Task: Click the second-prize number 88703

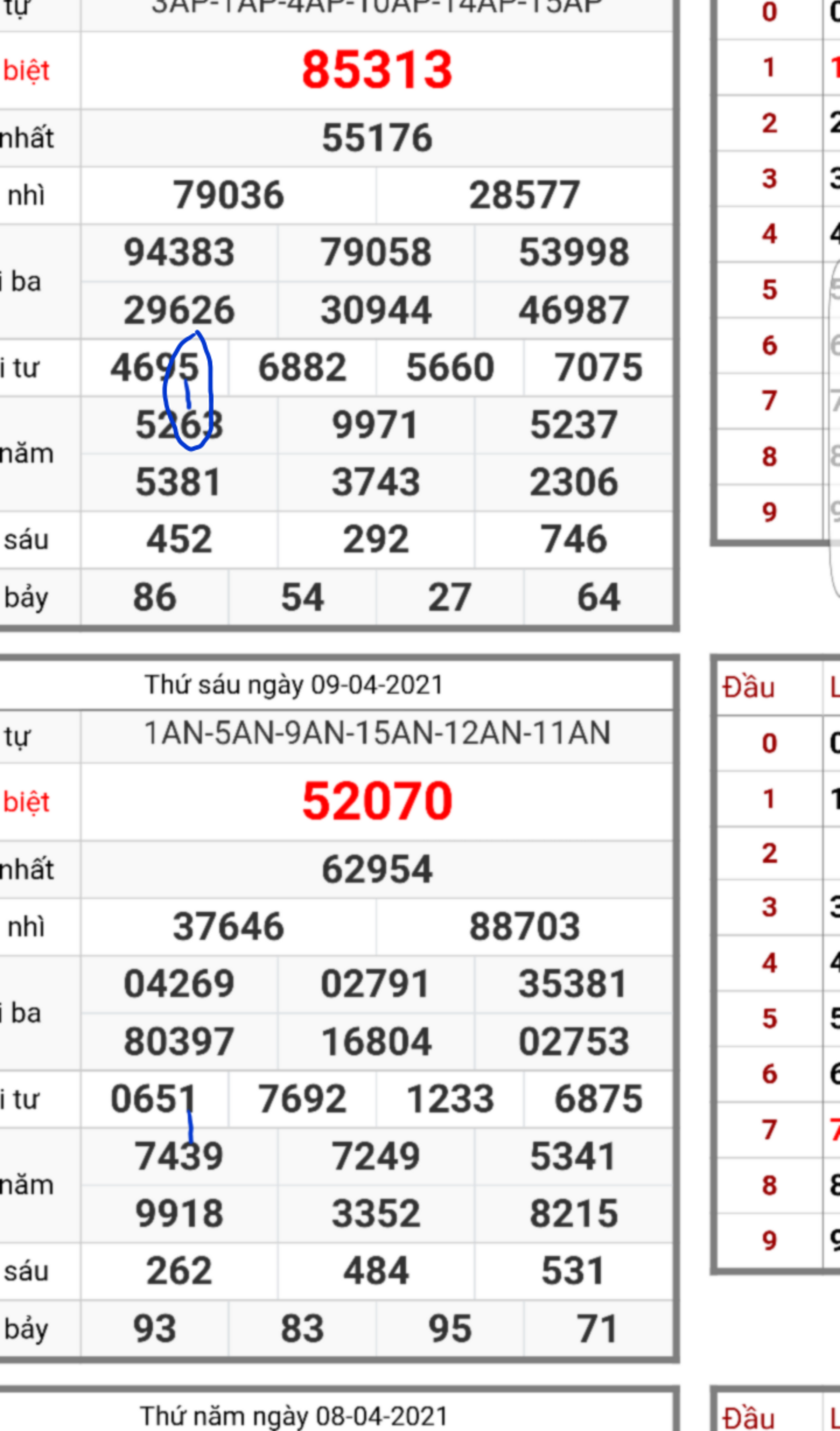Action: click(524, 926)
